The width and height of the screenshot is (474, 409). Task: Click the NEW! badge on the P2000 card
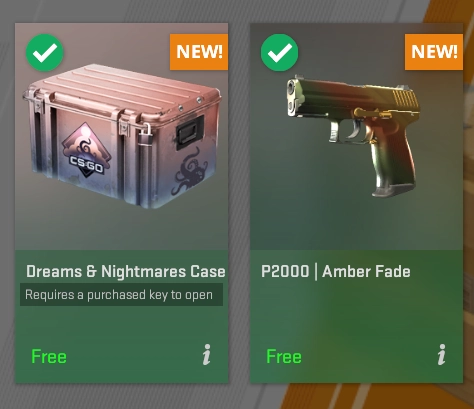pos(434,52)
